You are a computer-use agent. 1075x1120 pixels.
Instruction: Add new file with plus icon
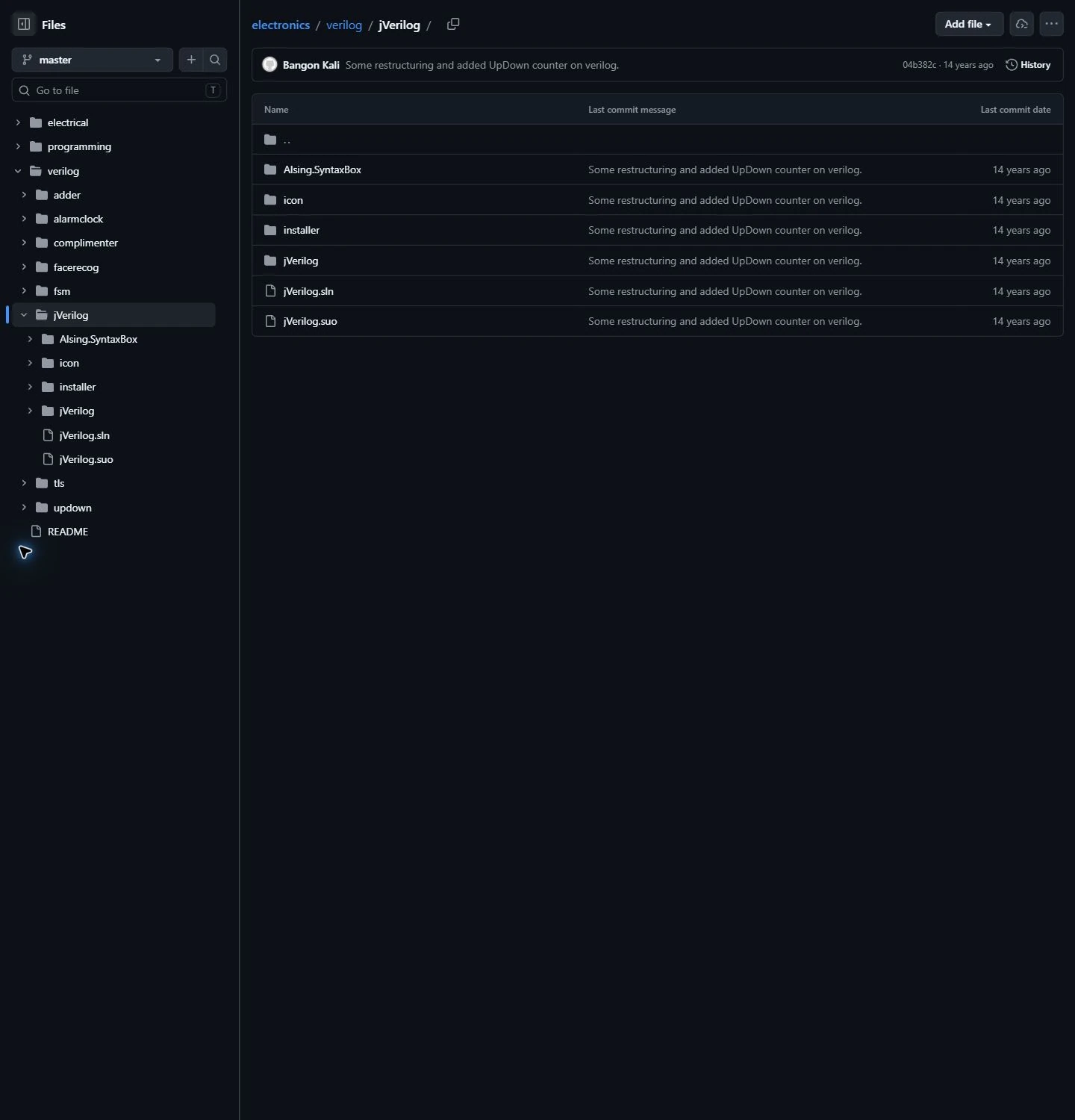click(x=191, y=60)
